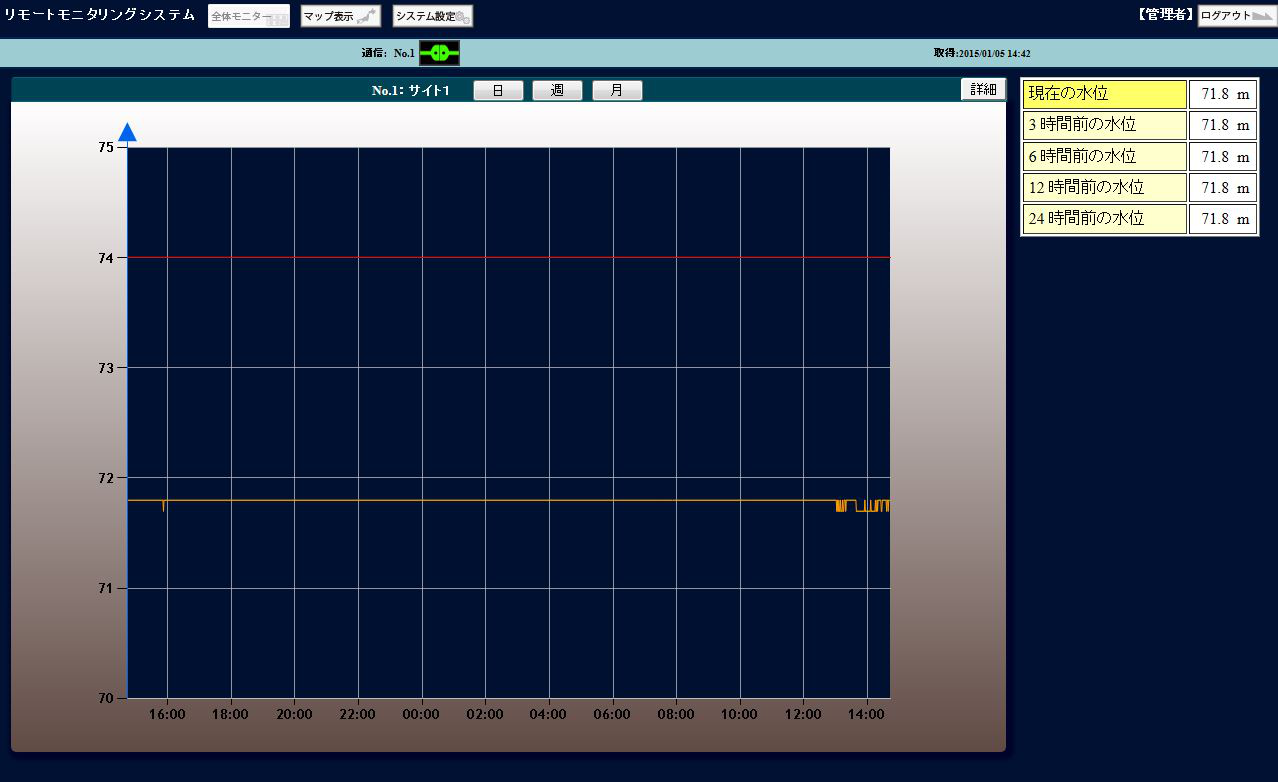
Task: Click the 00:00 time axis label
Action: click(421, 715)
